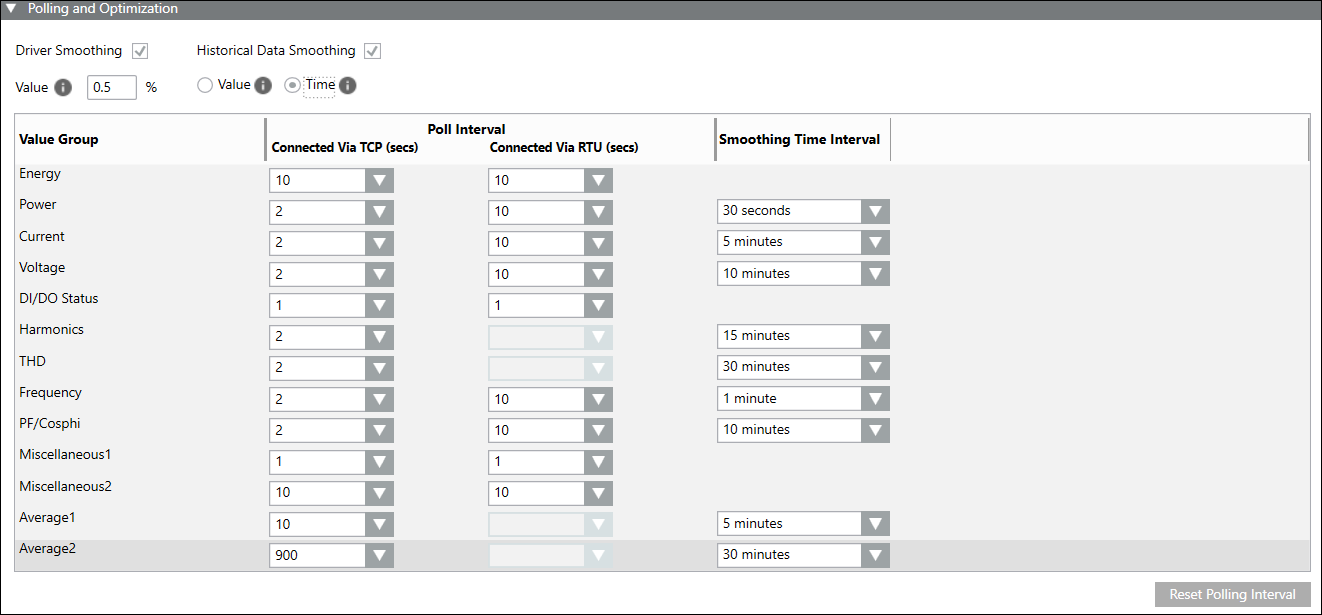Click the Driver Smoothing value input field

[112, 87]
